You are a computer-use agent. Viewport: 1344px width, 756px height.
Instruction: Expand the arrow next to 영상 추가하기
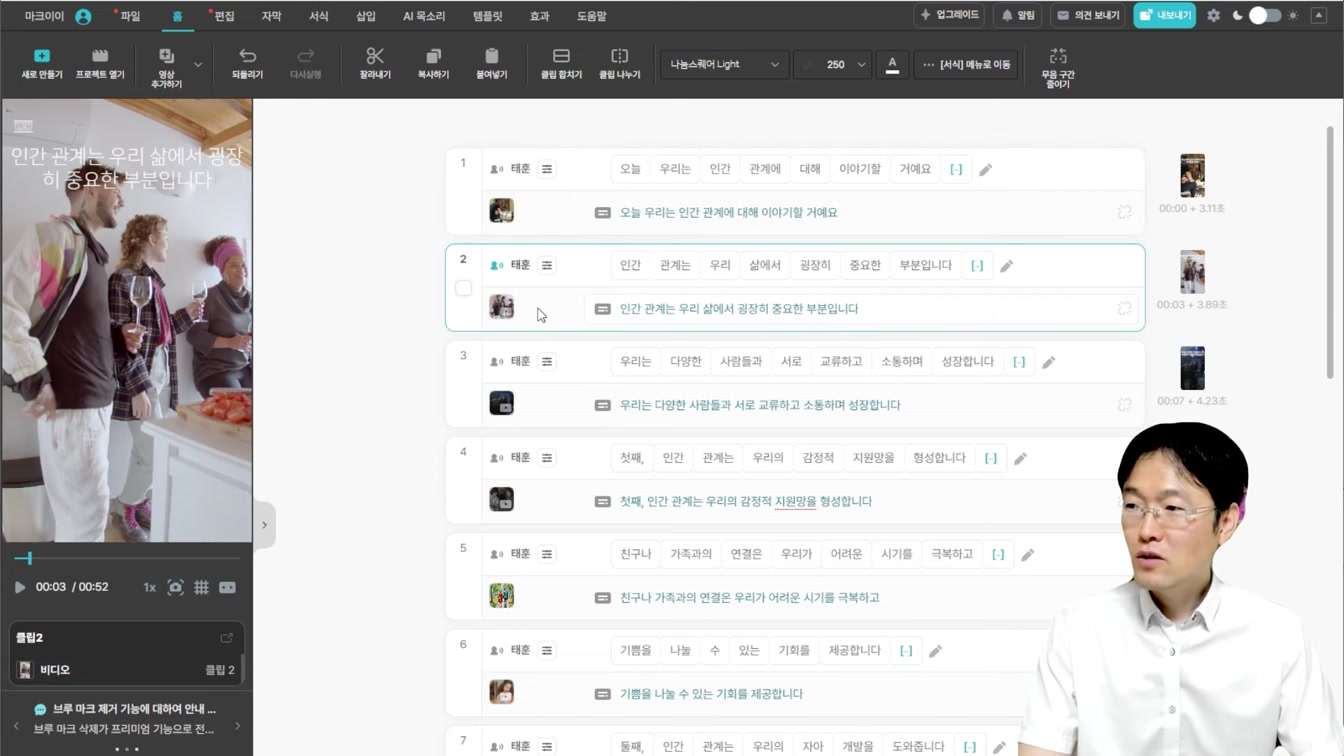click(198, 65)
